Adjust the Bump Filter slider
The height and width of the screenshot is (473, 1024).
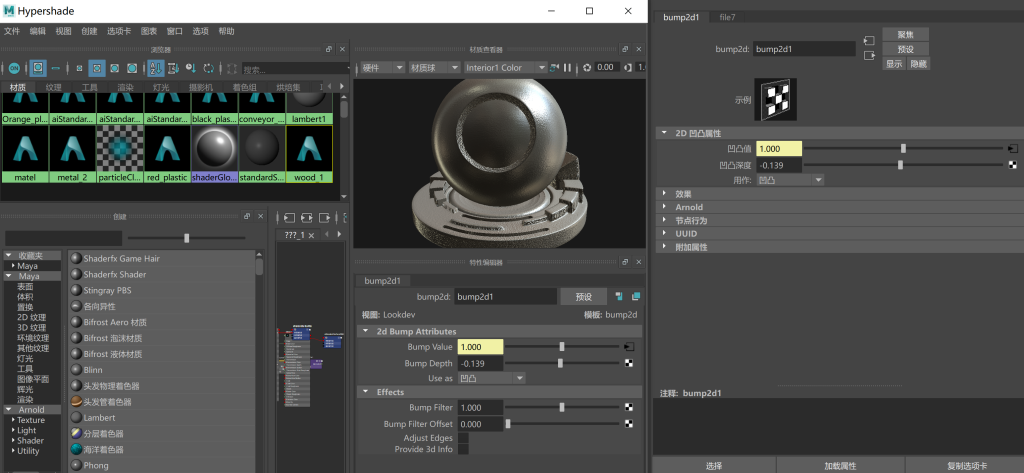[x=562, y=407]
